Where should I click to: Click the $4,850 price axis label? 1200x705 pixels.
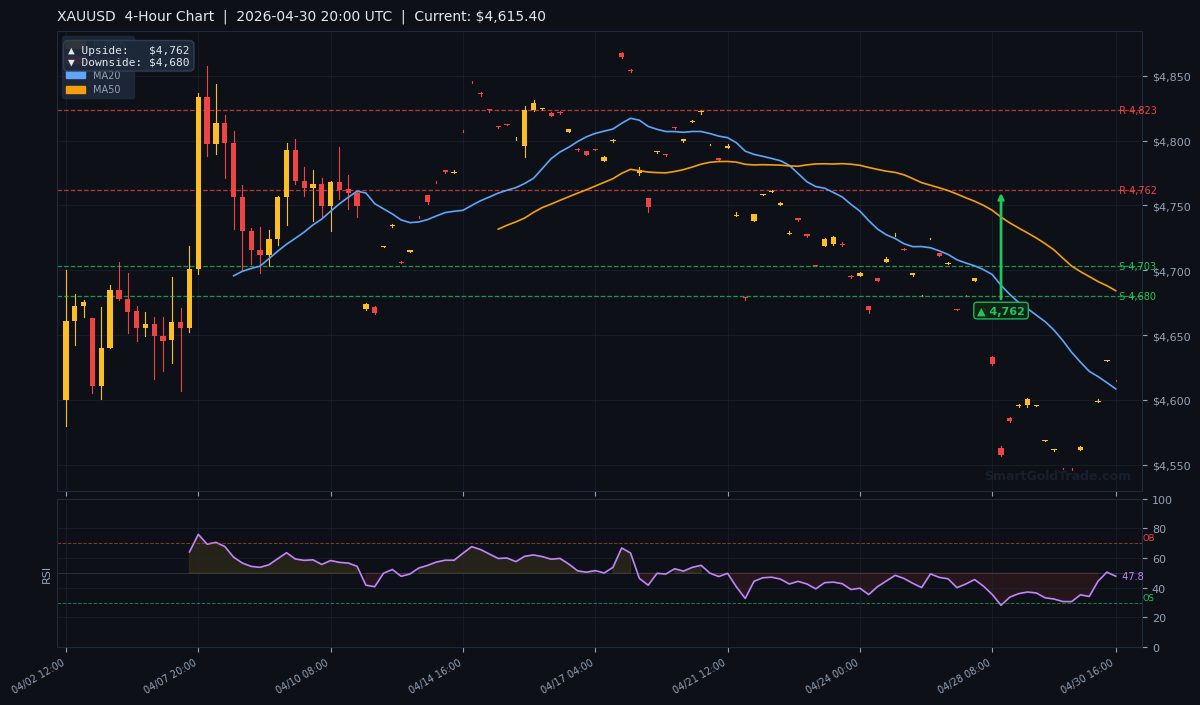1171,77
